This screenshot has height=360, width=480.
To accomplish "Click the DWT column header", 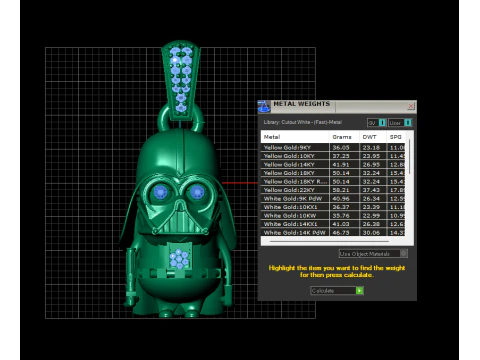I will point(373,137).
